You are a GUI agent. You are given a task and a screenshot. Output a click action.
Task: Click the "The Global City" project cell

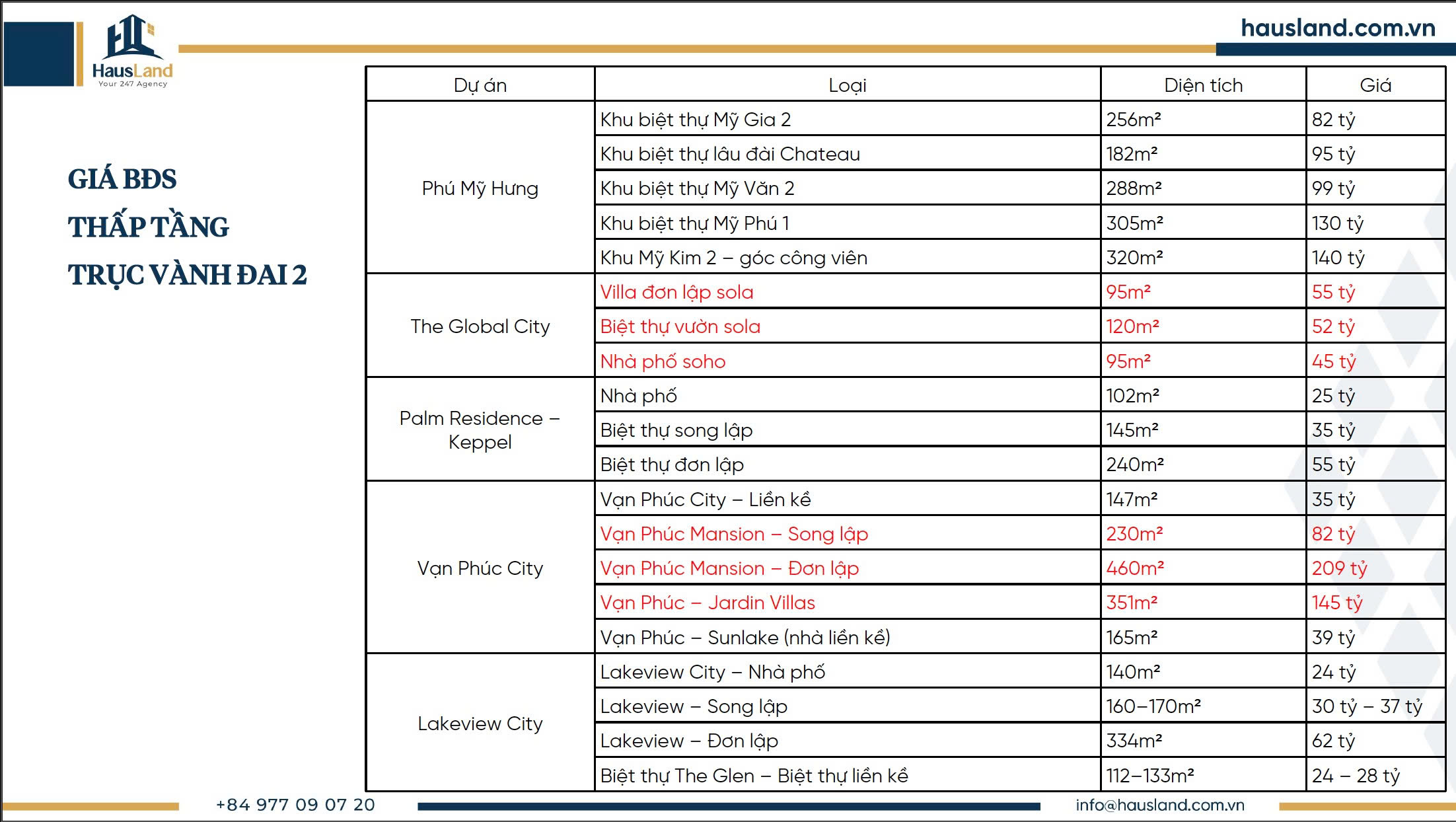tap(480, 326)
